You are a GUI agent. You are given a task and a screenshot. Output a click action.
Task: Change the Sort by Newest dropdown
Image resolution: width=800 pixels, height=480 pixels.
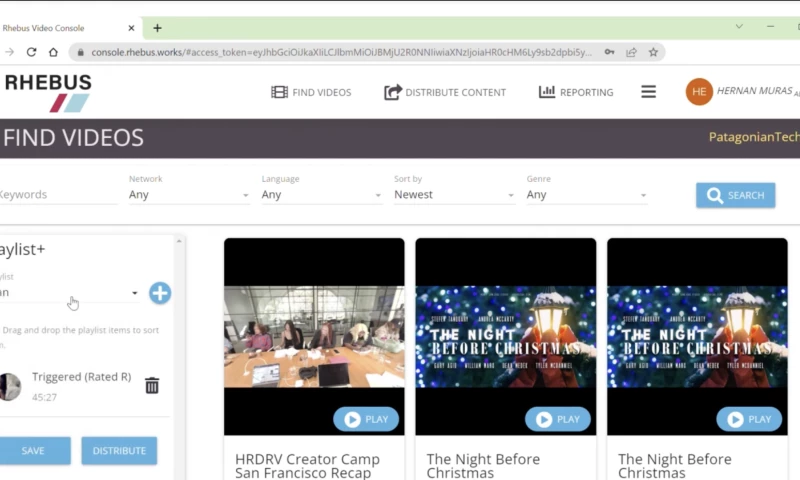(x=453, y=195)
